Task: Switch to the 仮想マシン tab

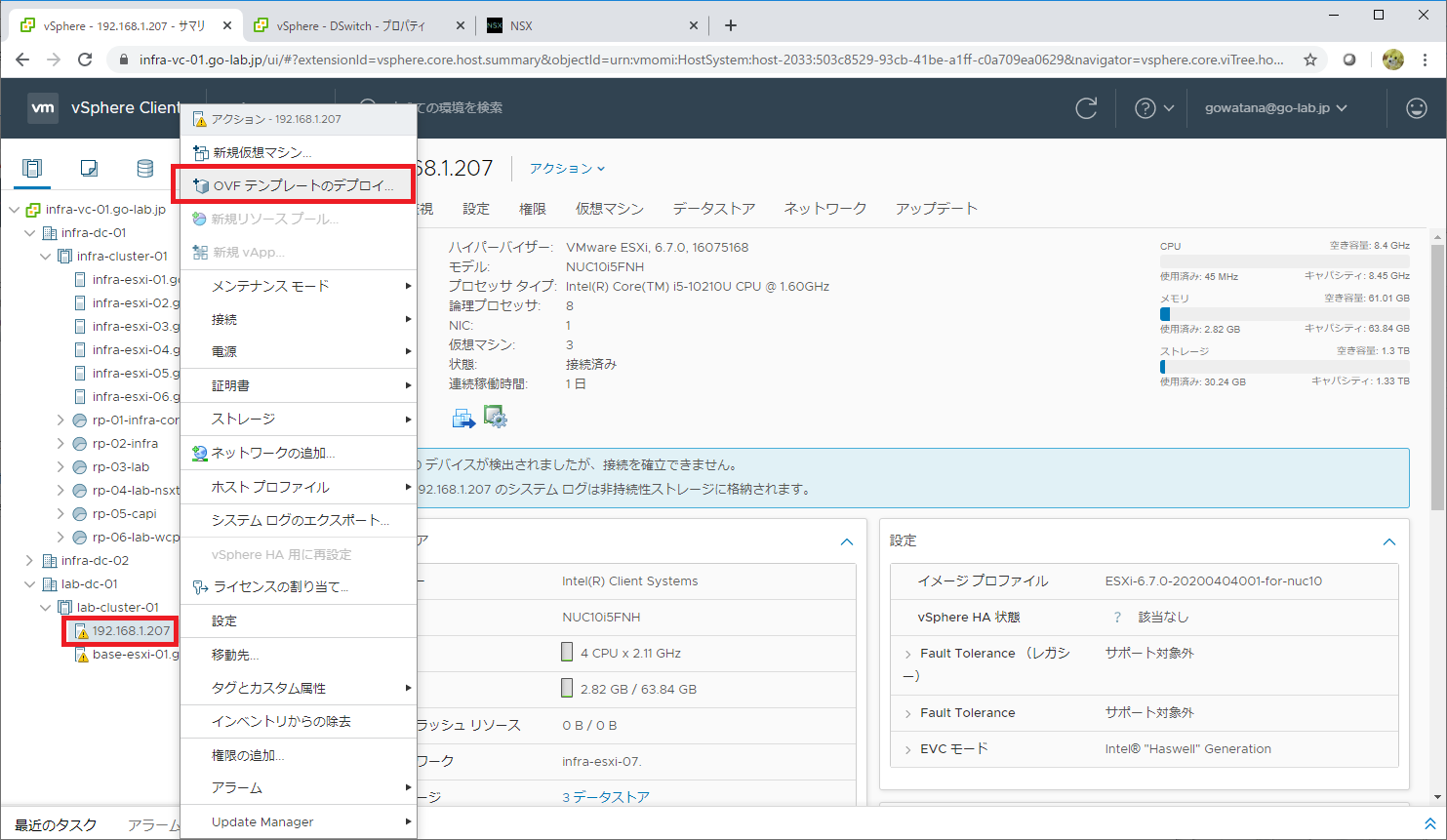Action: tap(610, 209)
